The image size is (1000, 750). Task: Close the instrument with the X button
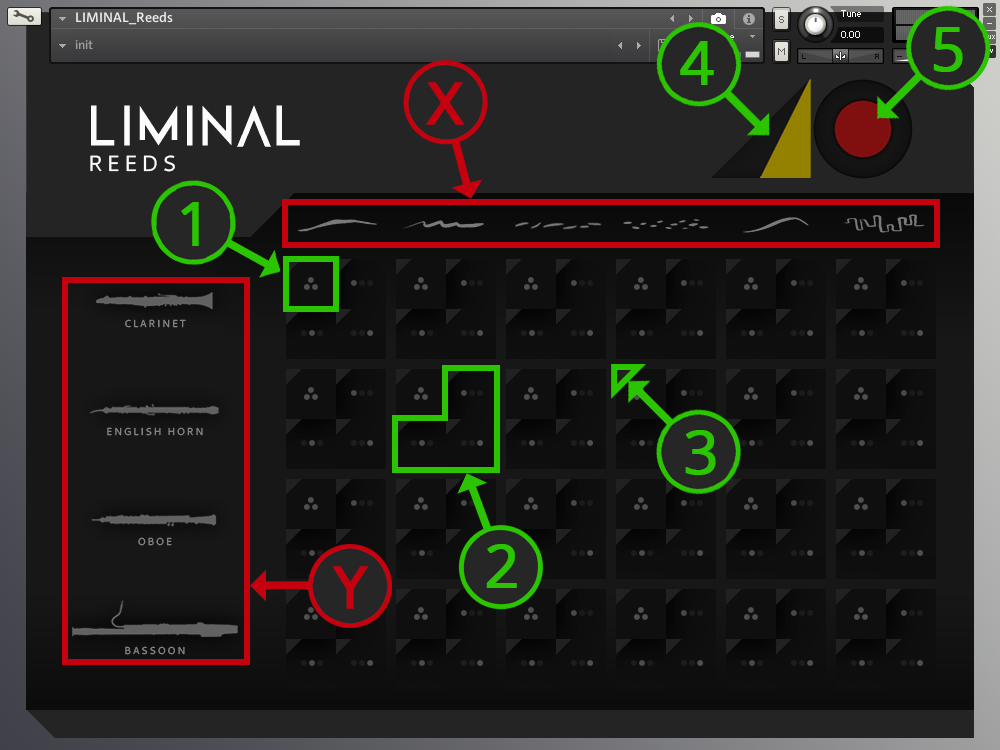tap(989, 10)
